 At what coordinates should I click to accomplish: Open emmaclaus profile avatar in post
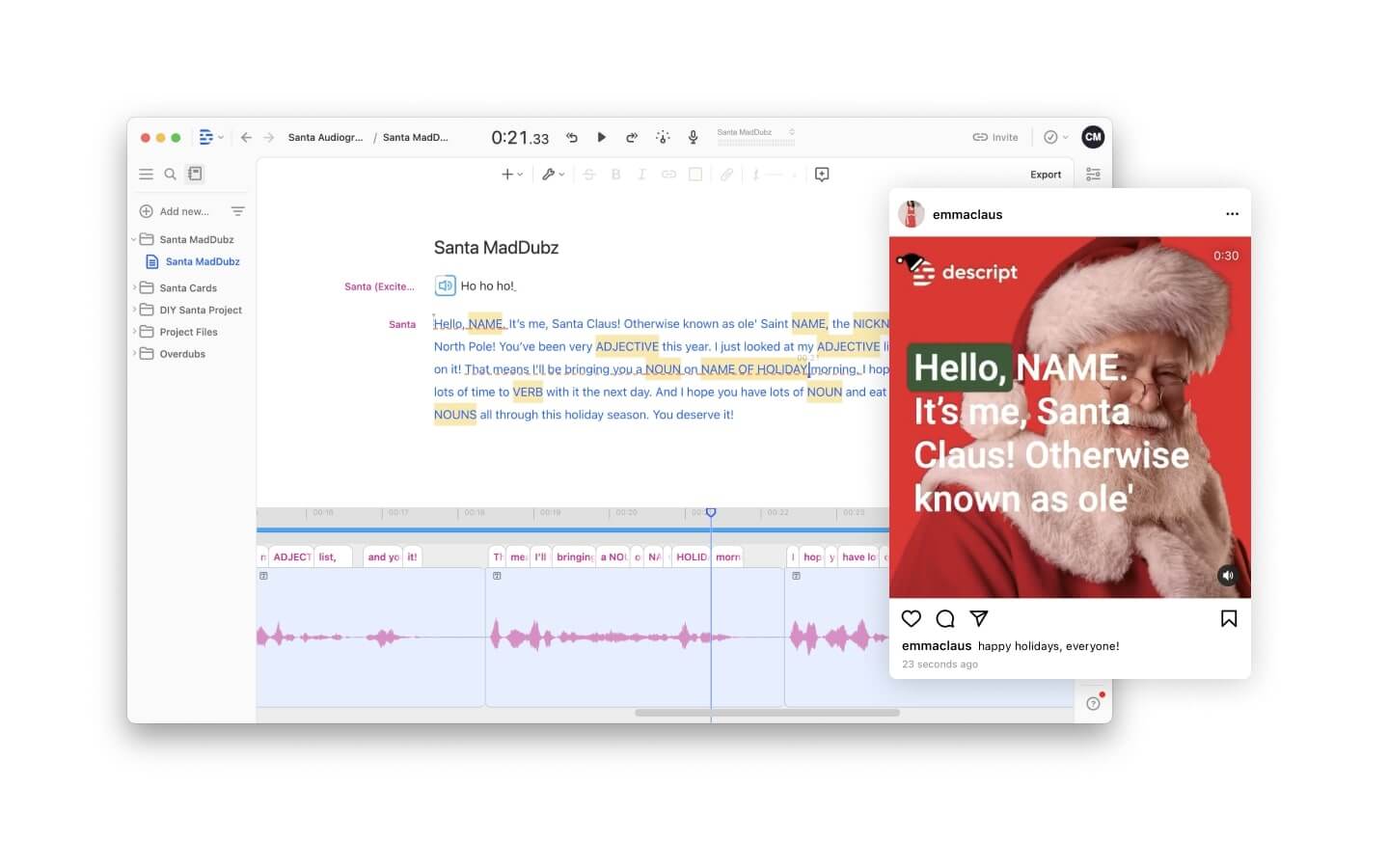click(x=911, y=214)
